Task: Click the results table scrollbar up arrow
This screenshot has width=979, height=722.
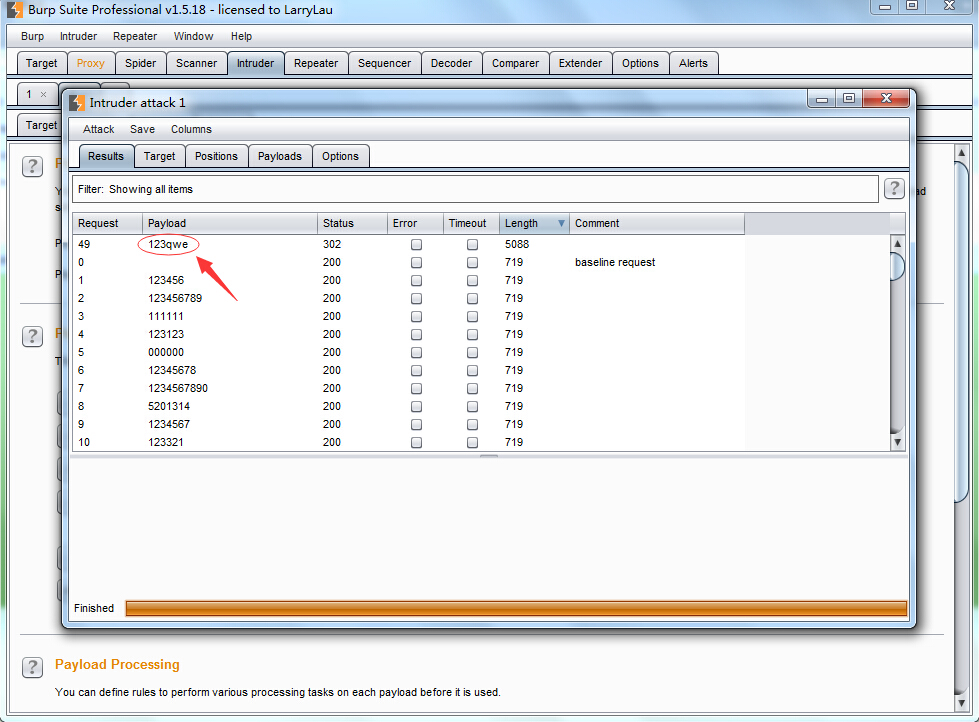Action: (897, 244)
